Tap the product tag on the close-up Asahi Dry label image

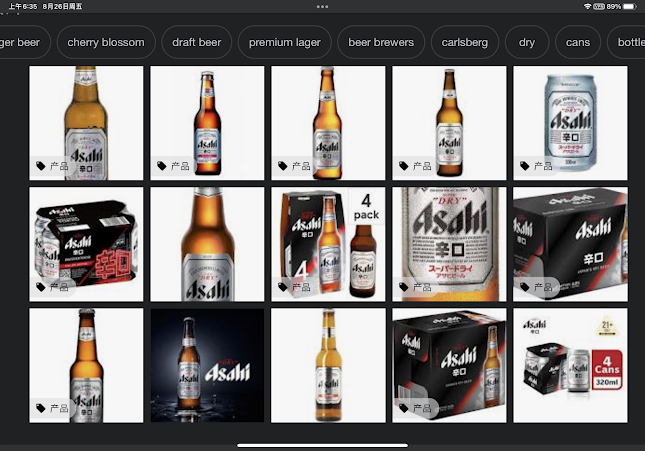(415, 287)
